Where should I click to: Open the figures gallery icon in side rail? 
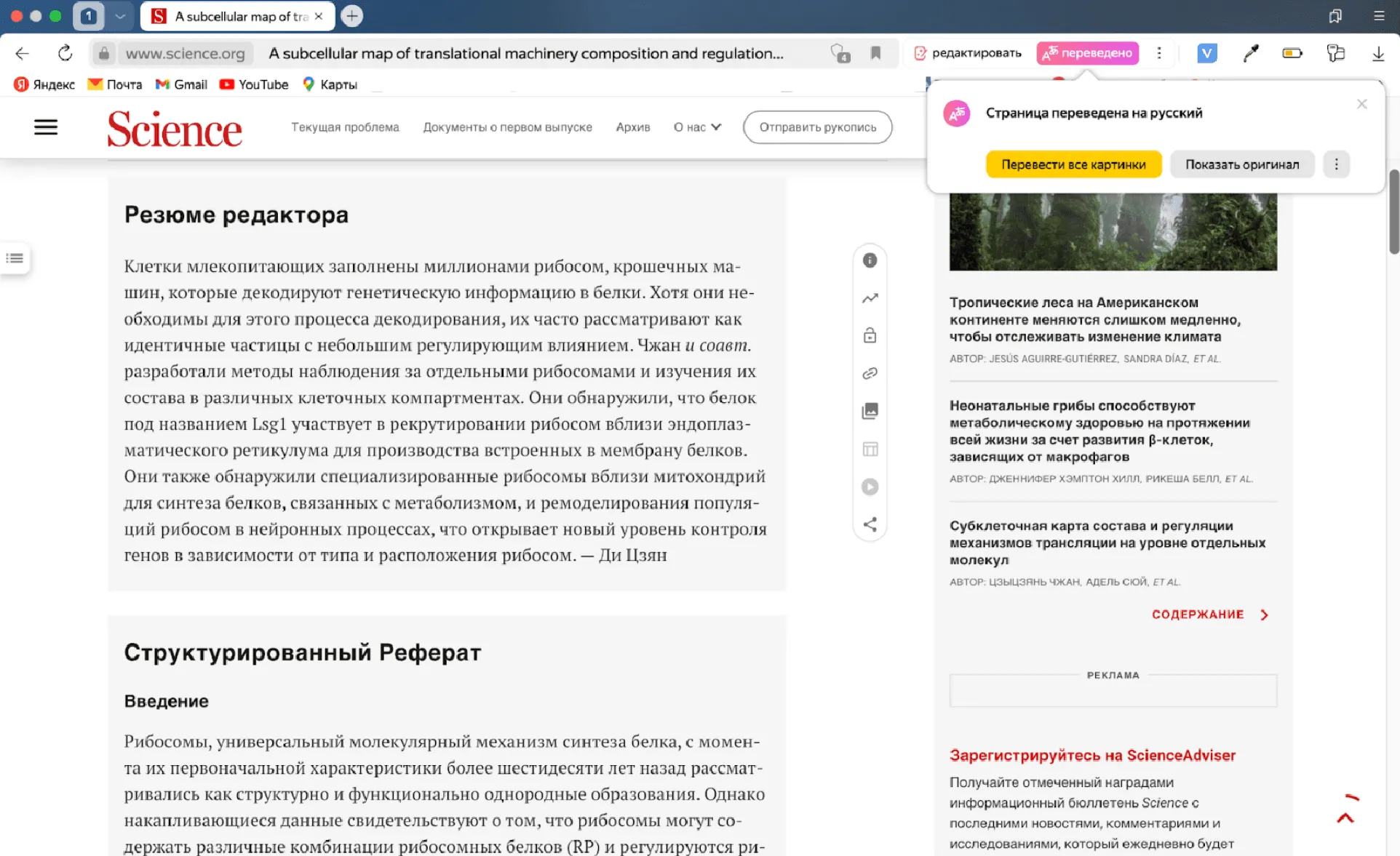pos(870,411)
